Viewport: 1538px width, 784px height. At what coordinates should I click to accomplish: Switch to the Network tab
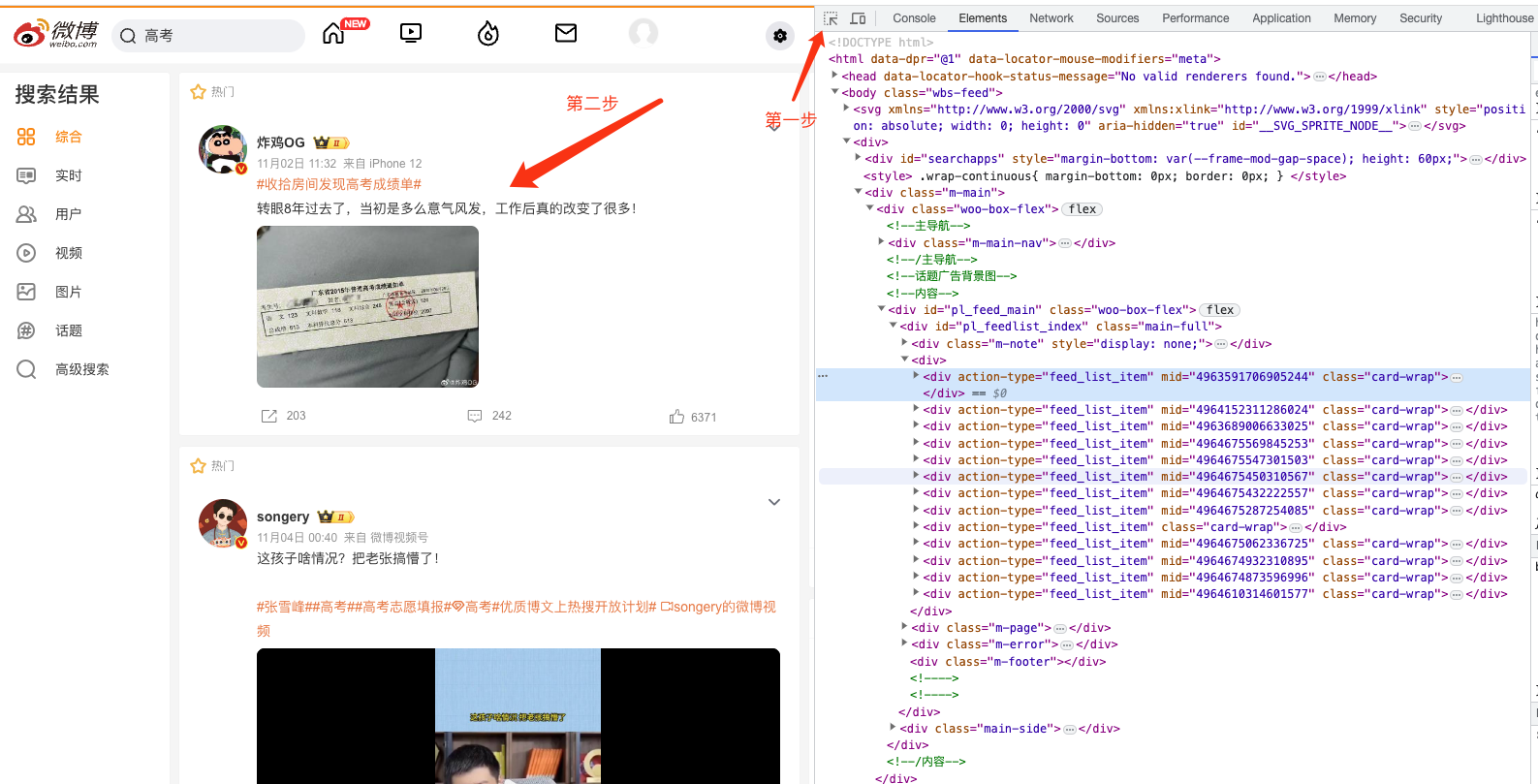tap(1051, 18)
